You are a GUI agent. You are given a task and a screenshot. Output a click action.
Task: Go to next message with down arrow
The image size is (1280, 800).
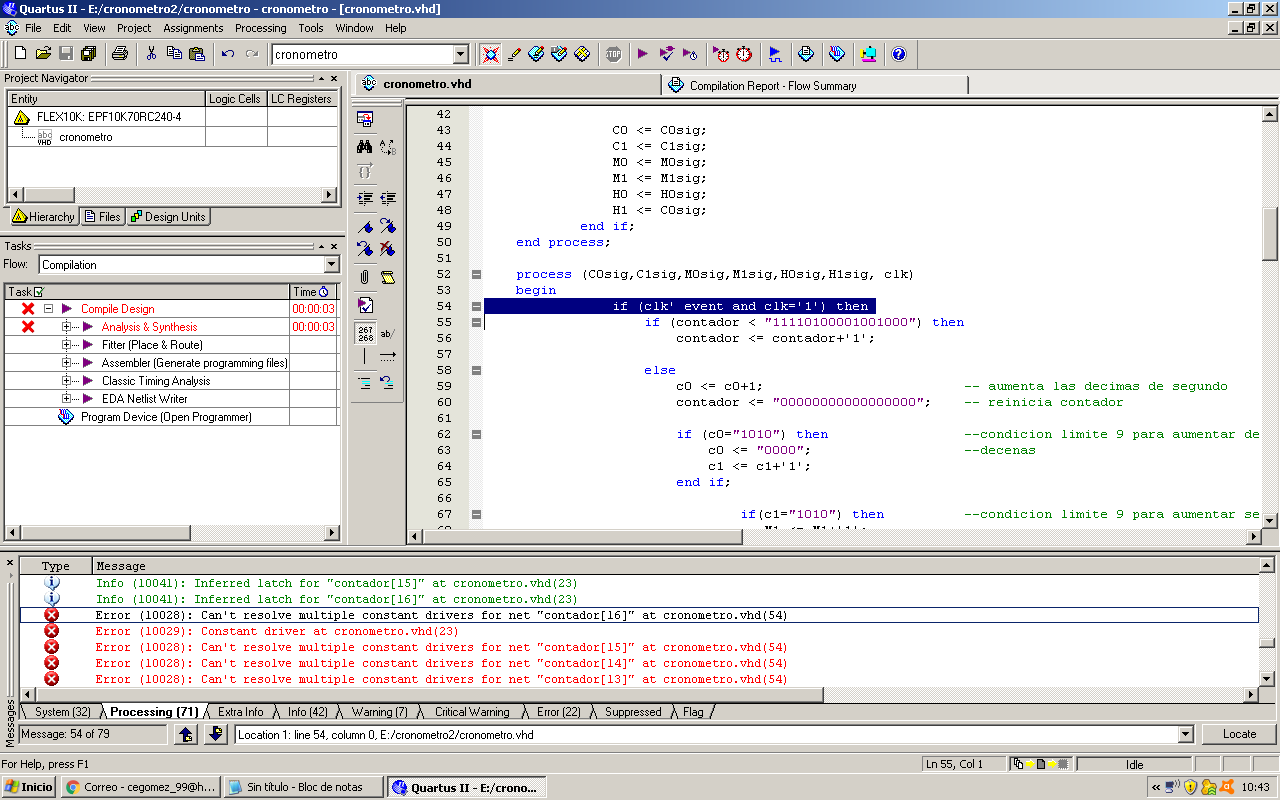point(216,734)
